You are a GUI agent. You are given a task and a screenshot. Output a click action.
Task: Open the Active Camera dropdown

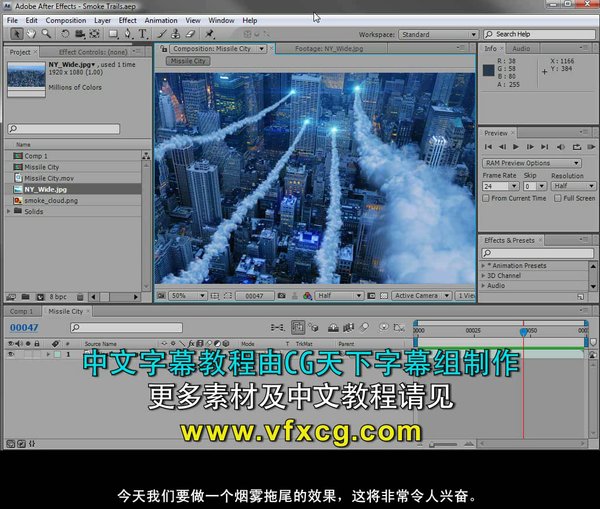pyautogui.click(x=421, y=296)
